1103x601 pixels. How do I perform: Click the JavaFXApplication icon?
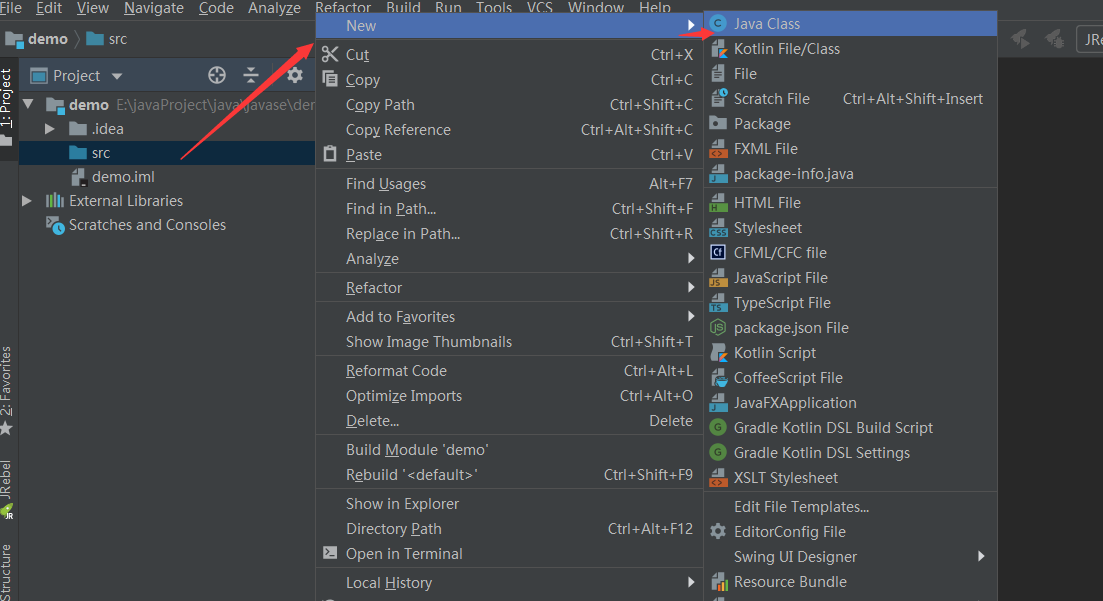[718, 403]
